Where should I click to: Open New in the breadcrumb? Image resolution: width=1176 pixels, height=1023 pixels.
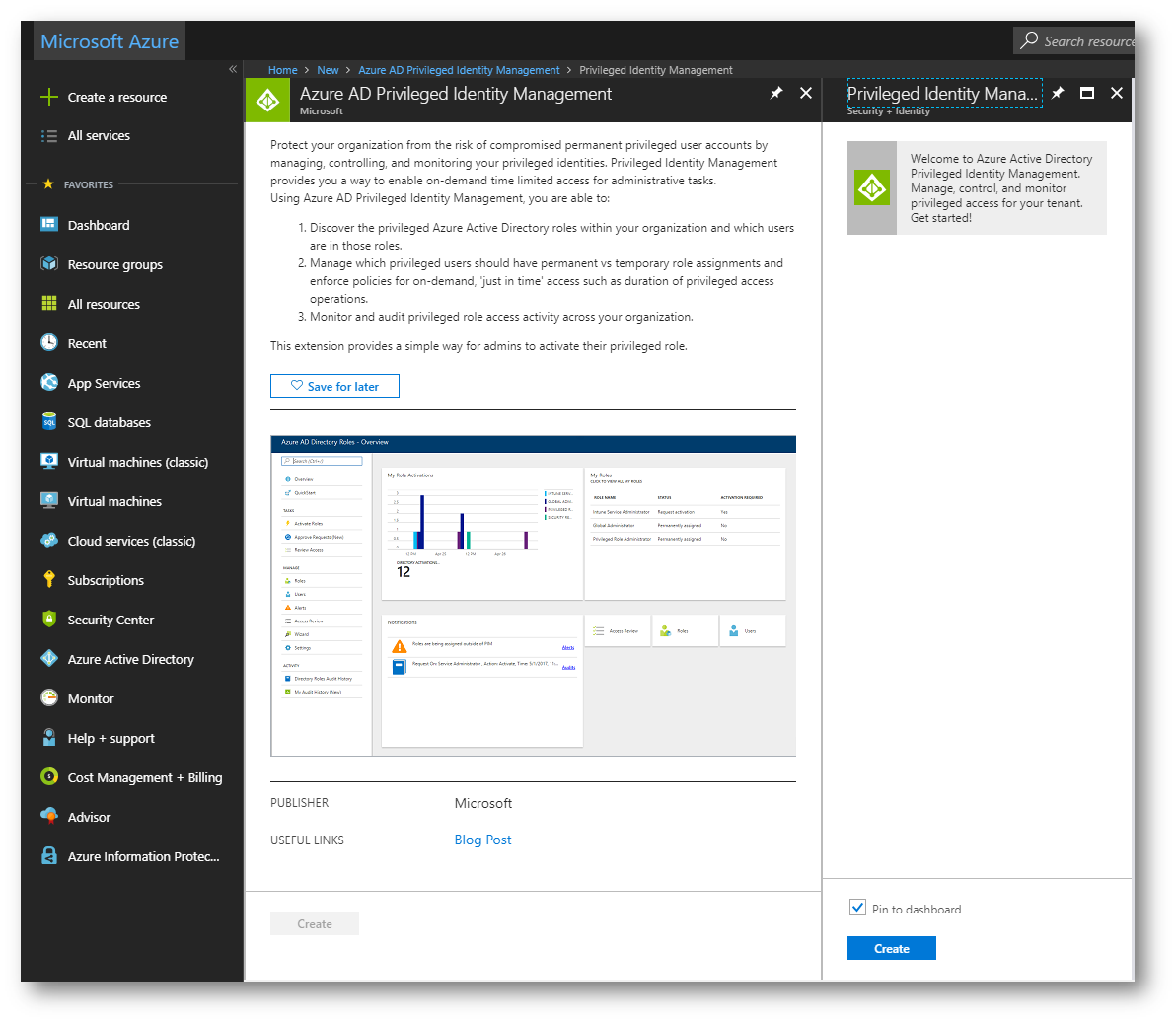tap(328, 70)
